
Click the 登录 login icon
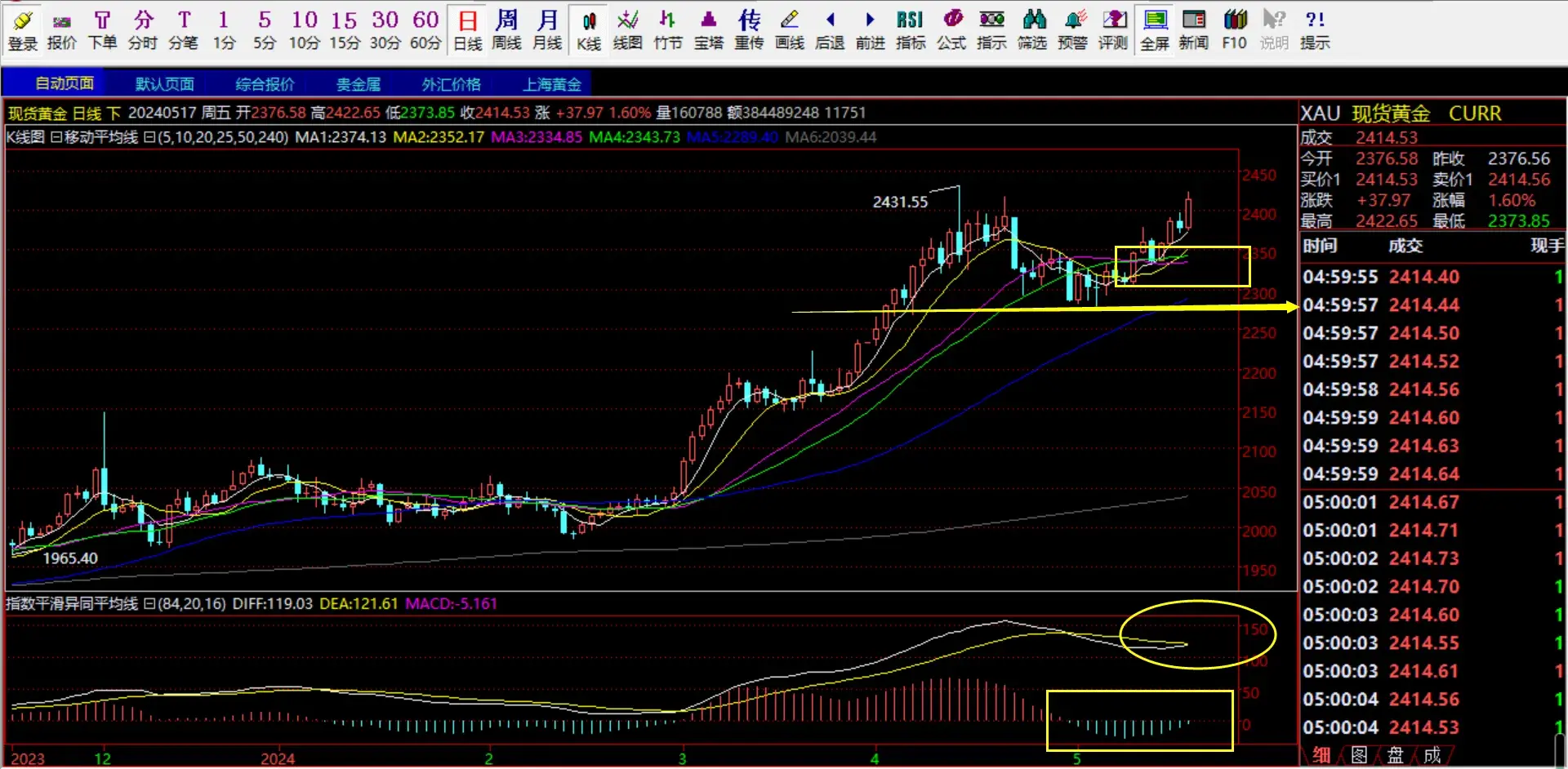click(x=23, y=29)
